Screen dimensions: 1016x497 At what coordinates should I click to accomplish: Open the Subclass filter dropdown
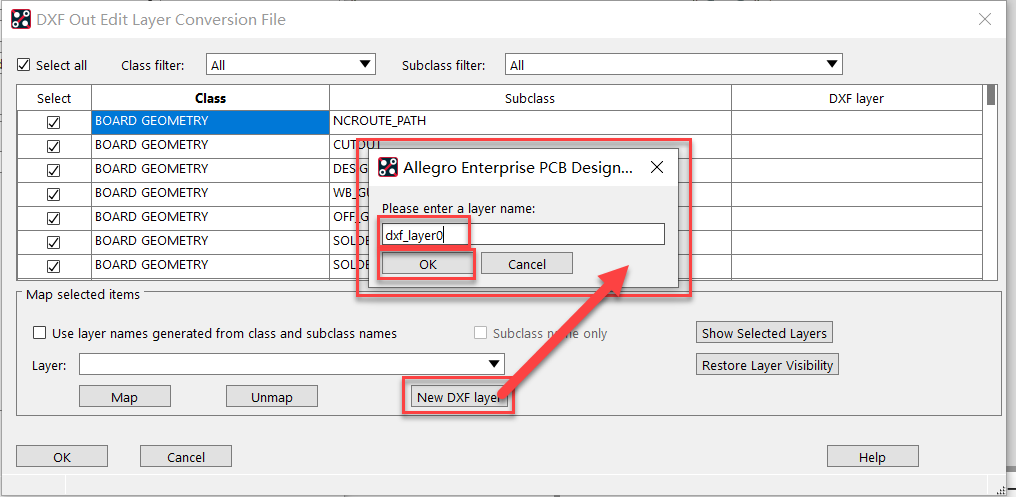pos(673,65)
